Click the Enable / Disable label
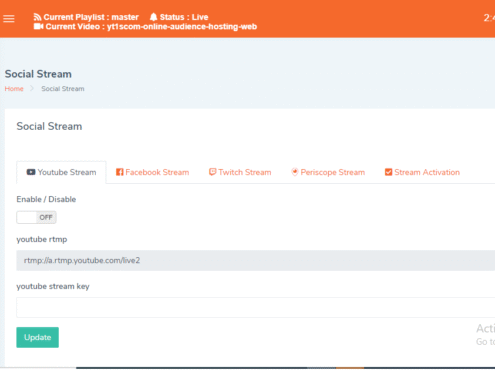The height and width of the screenshot is (370, 495). [46, 199]
